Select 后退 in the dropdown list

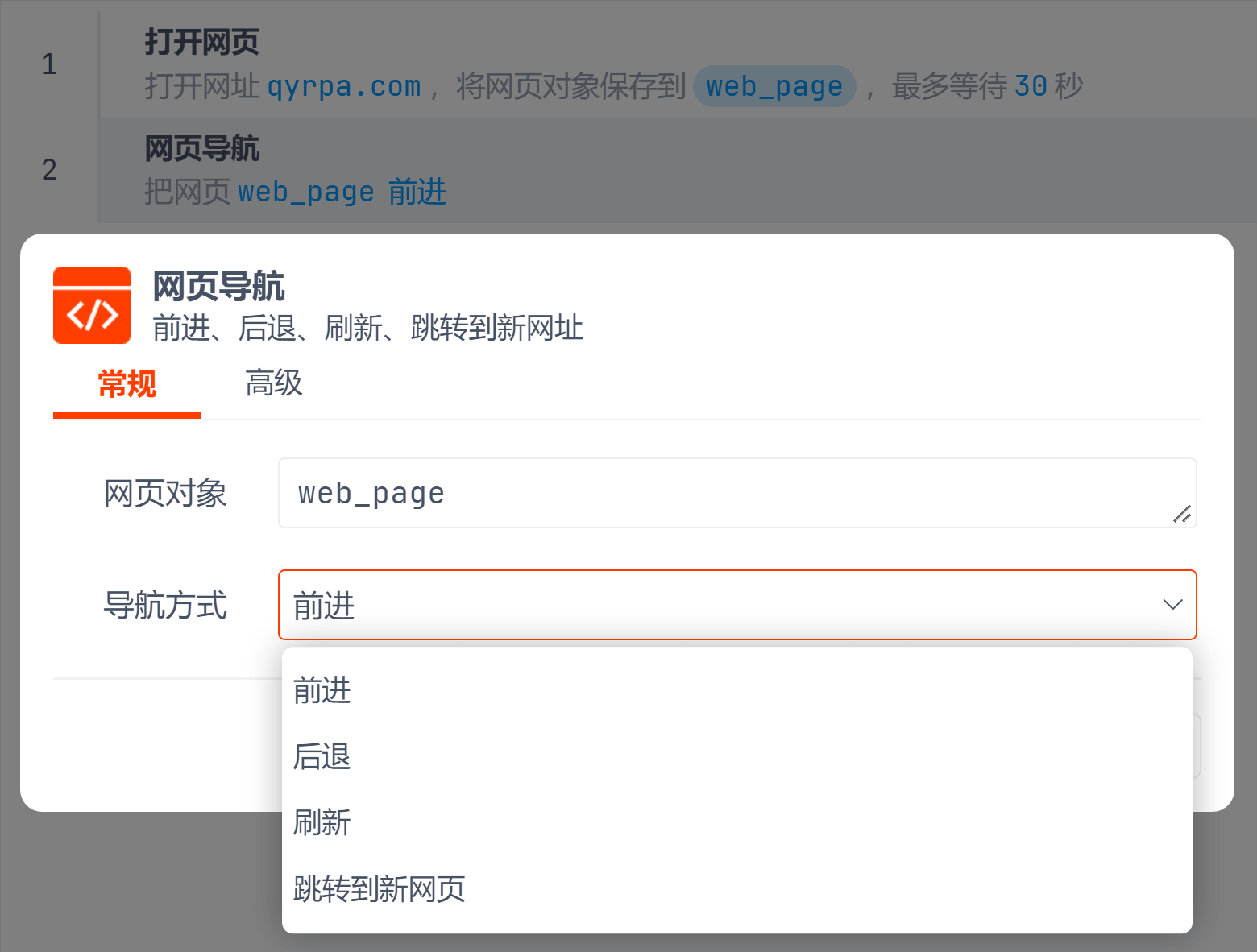322,757
